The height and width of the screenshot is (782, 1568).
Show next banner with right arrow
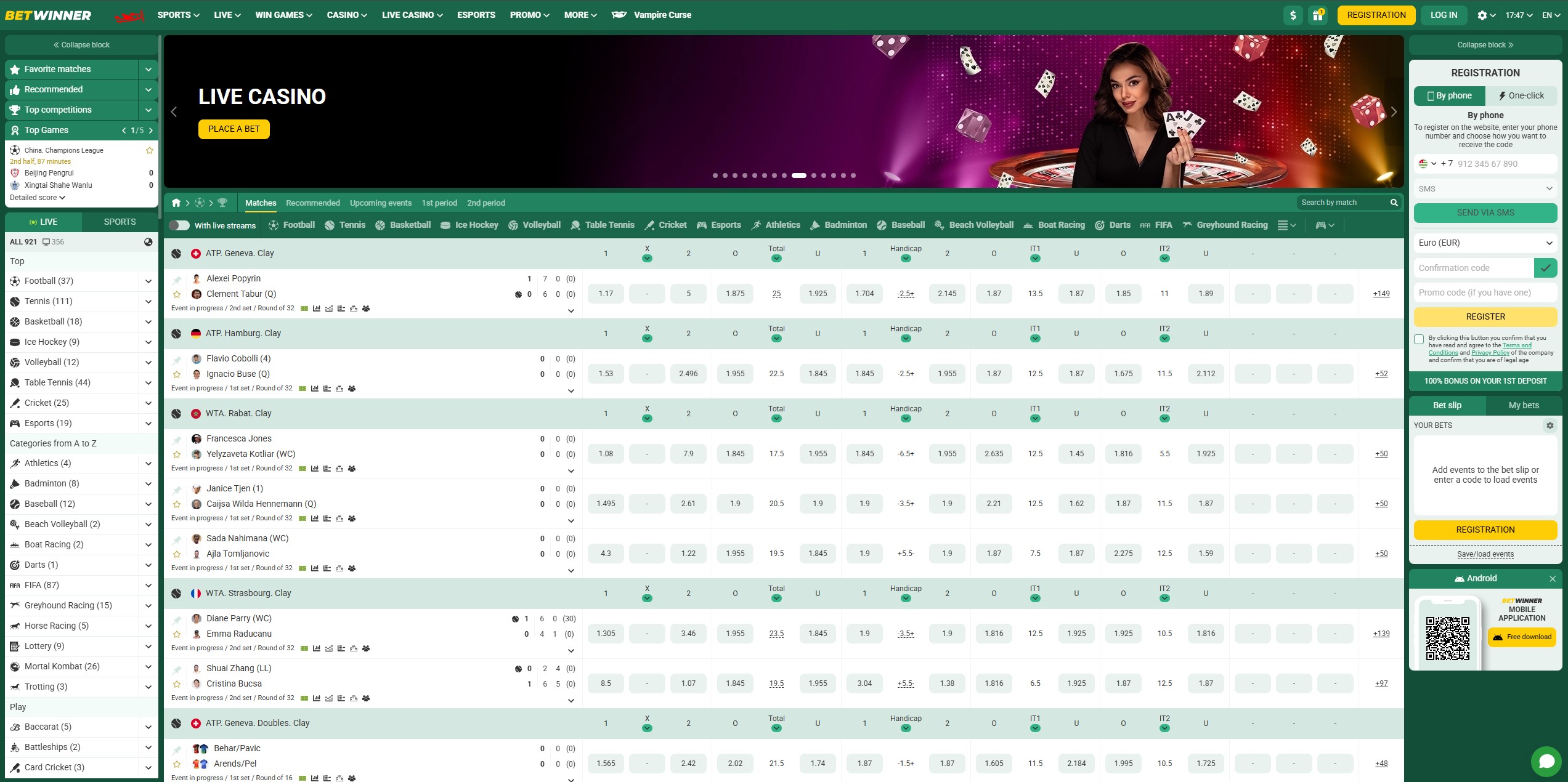(x=1394, y=111)
